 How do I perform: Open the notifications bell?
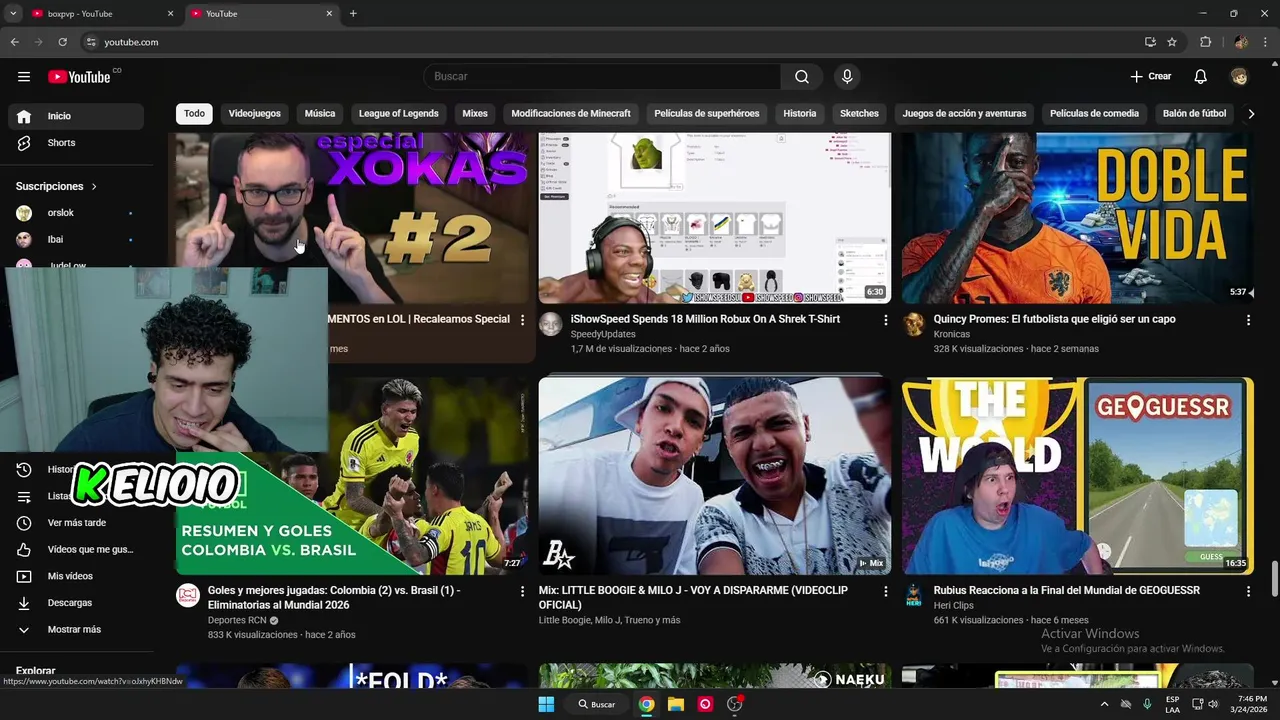1201,77
